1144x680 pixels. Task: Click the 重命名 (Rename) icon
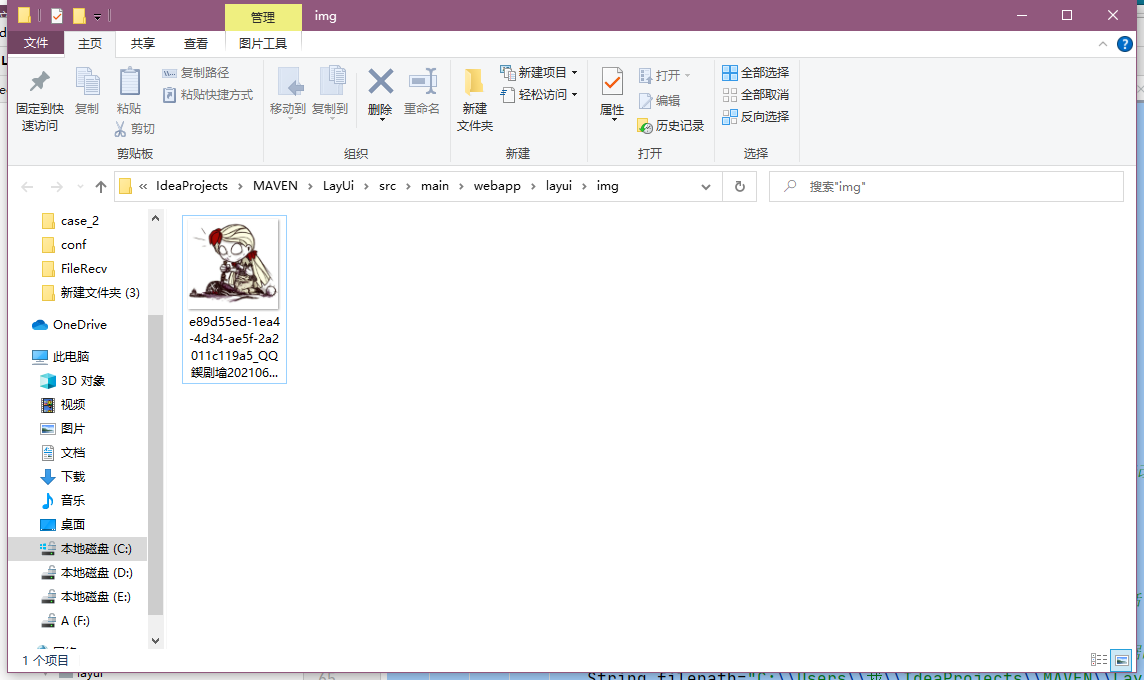pyautogui.click(x=422, y=82)
